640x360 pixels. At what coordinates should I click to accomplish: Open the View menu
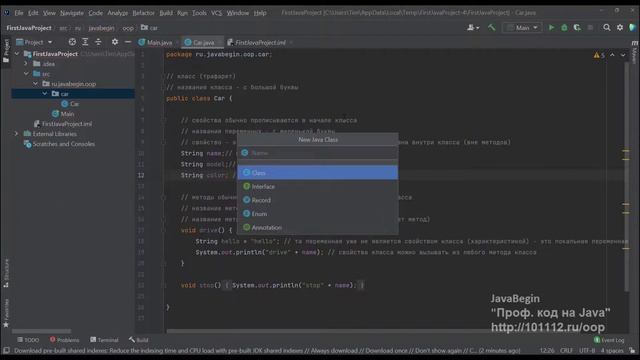point(49,13)
